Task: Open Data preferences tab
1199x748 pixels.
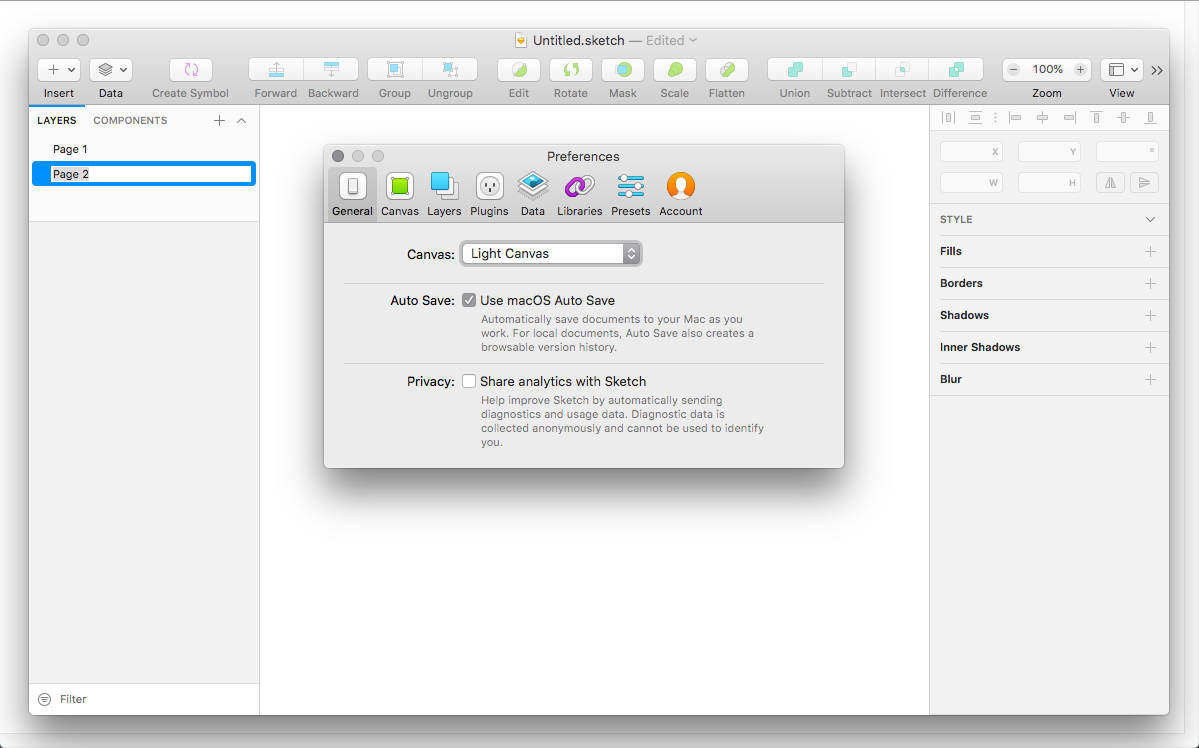Action: coord(533,195)
